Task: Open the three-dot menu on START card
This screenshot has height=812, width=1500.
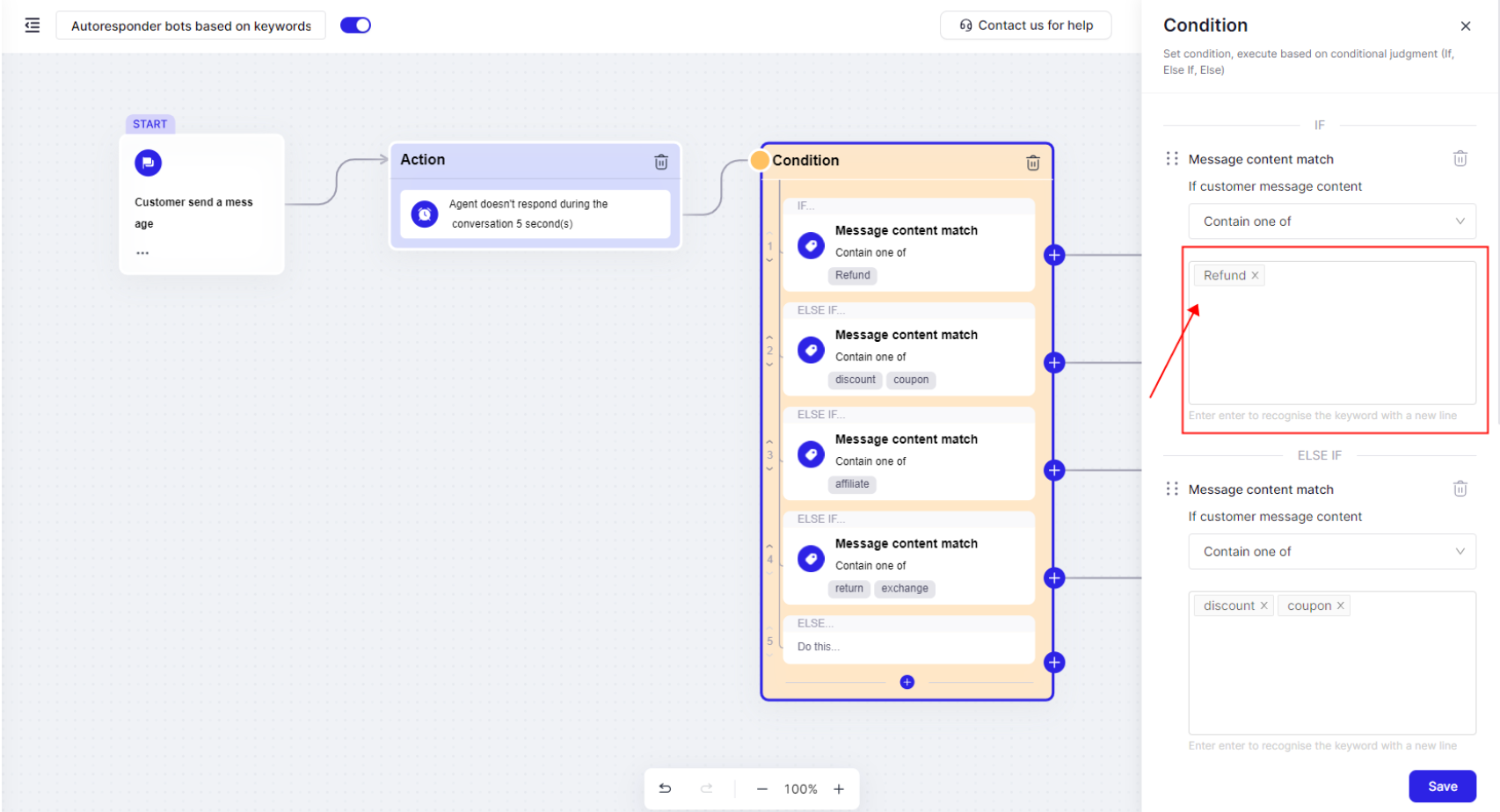Action: (x=142, y=253)
